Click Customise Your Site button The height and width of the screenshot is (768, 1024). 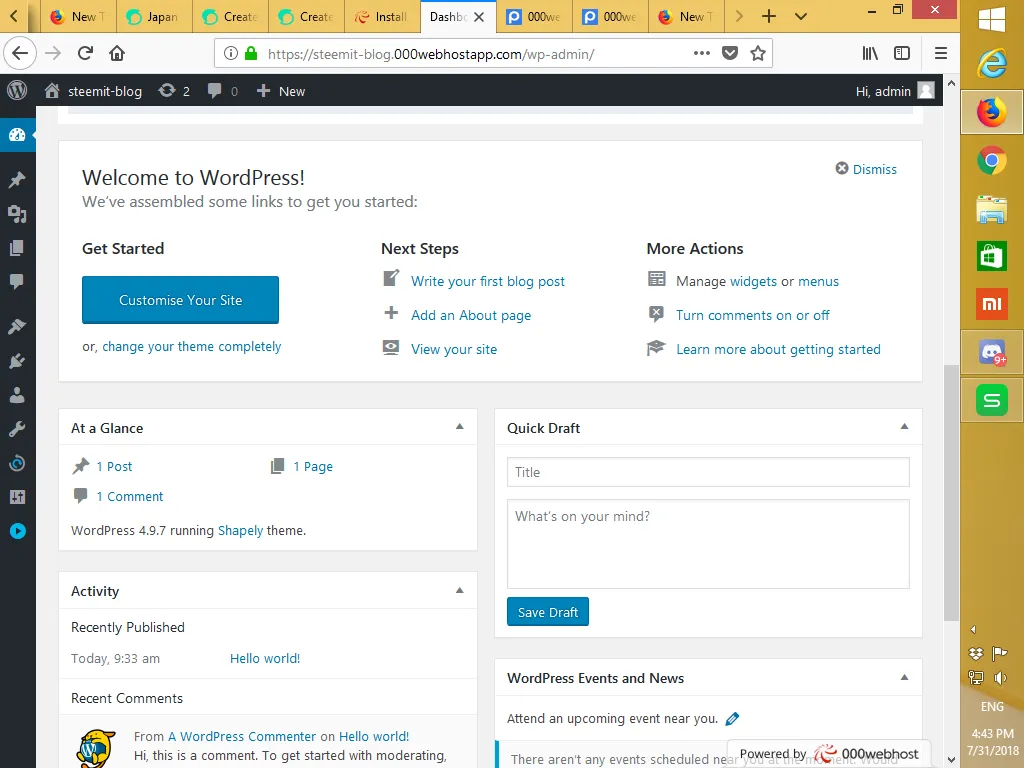(x=180, y=300)
